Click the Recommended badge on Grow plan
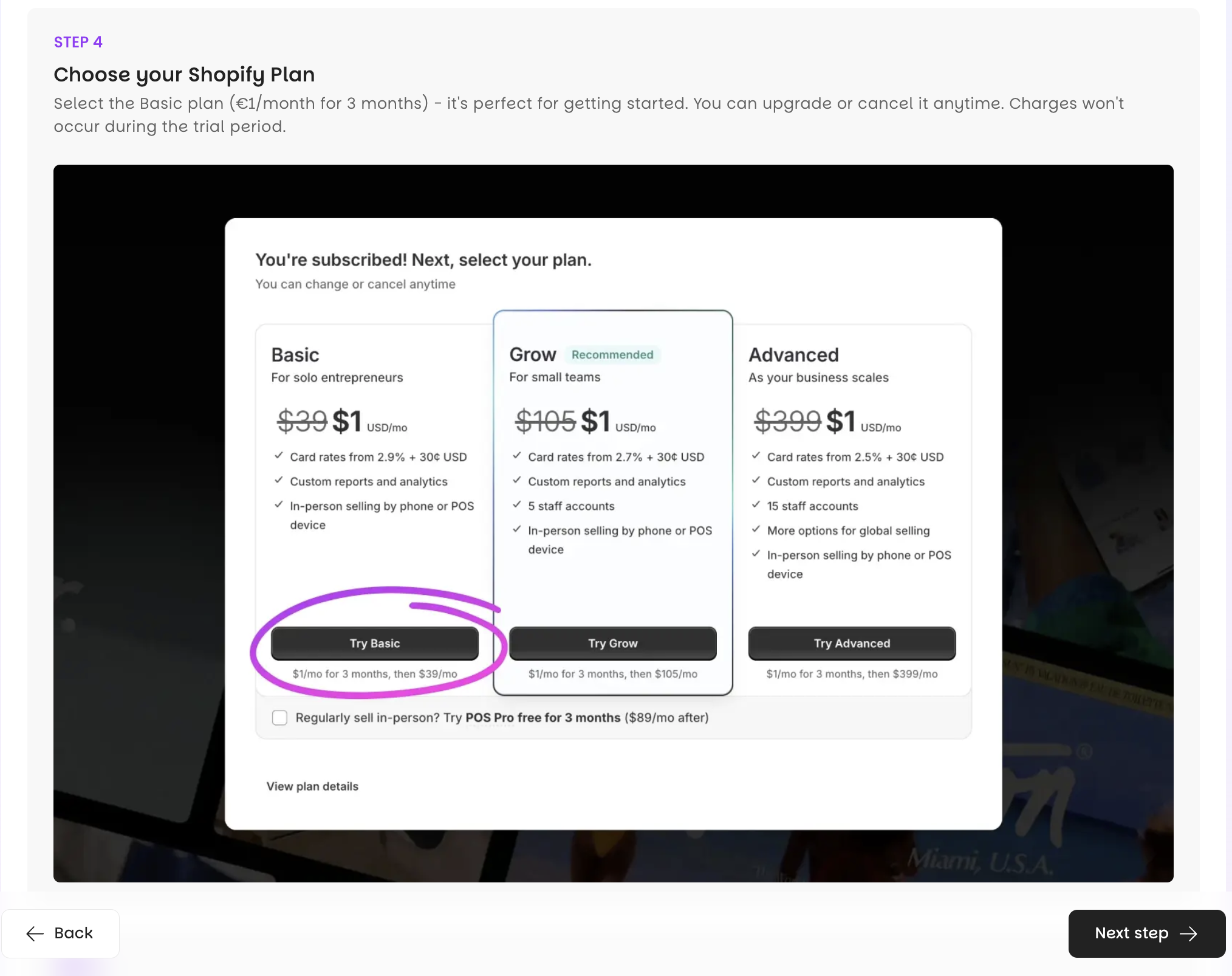This screenshot has height=976, width=1232. 612,355
